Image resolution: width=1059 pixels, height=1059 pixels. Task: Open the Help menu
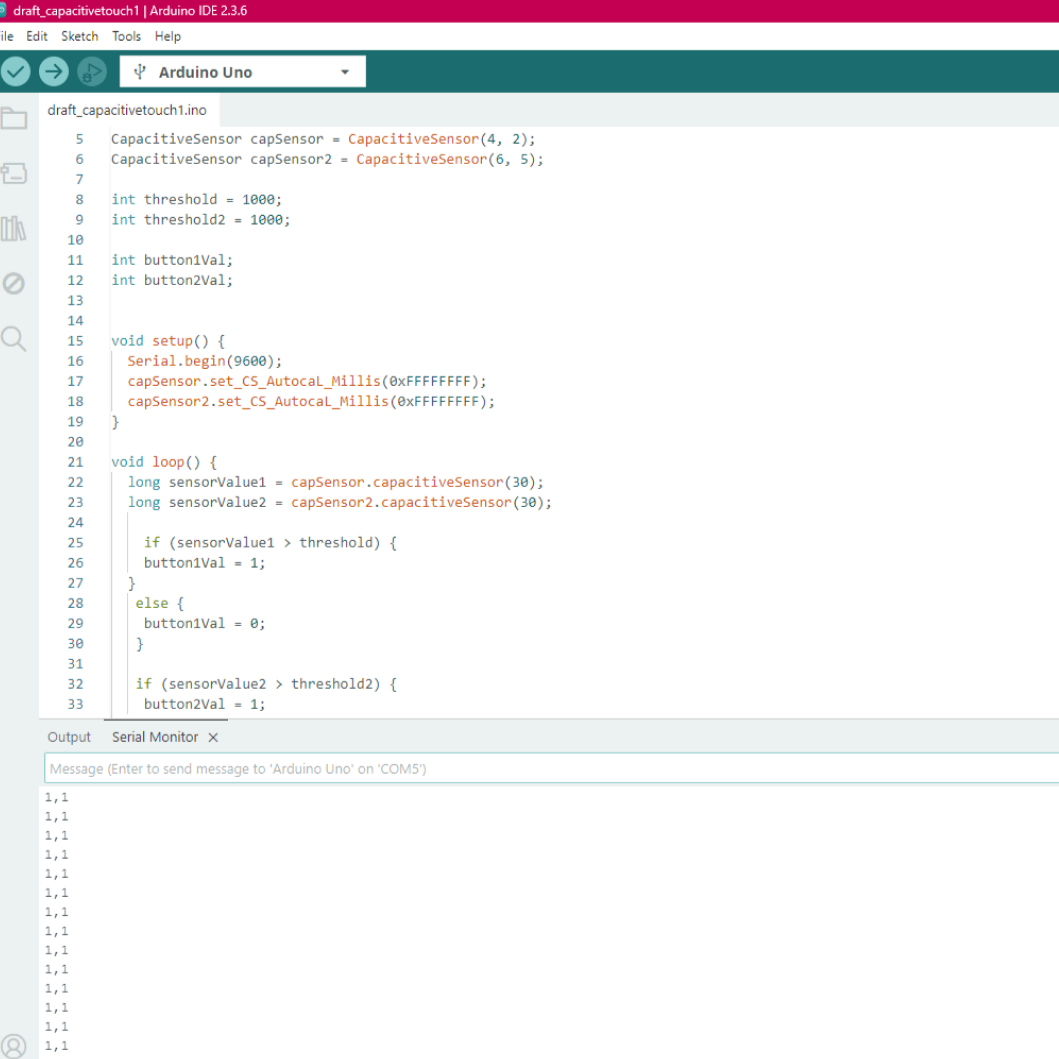click(167, 36)
